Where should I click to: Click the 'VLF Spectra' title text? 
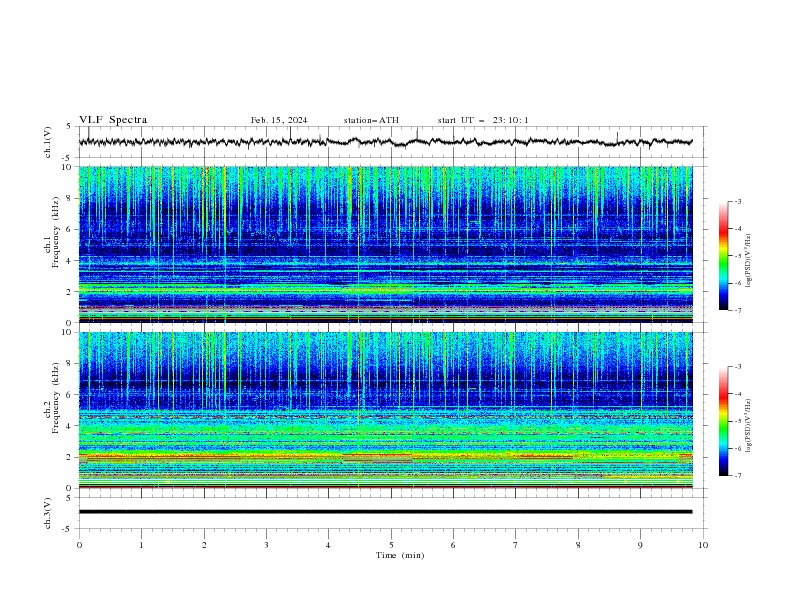pyautogui.click(x=113, y=120)
